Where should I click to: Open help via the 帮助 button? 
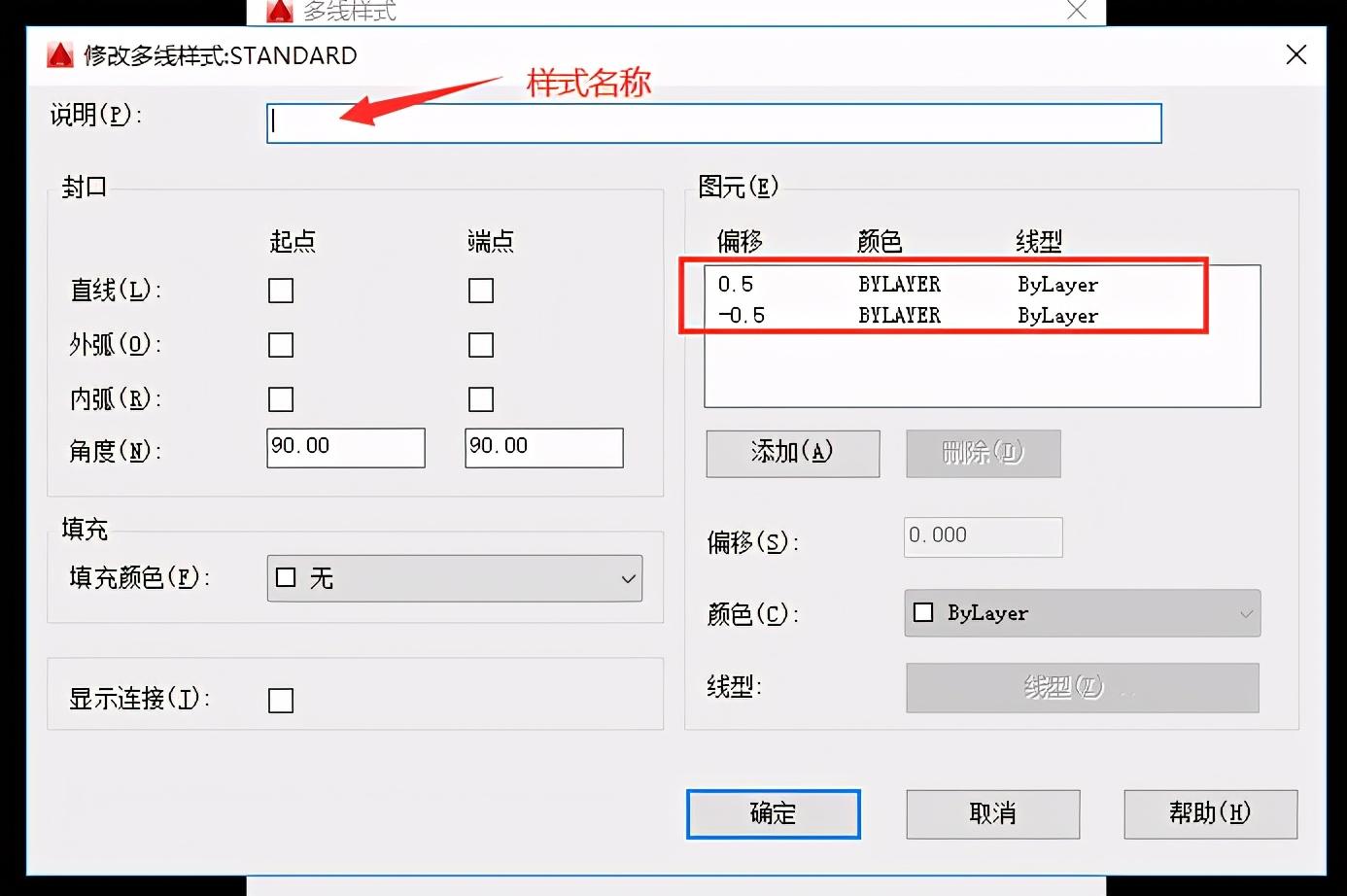(x=1210, y=814)
